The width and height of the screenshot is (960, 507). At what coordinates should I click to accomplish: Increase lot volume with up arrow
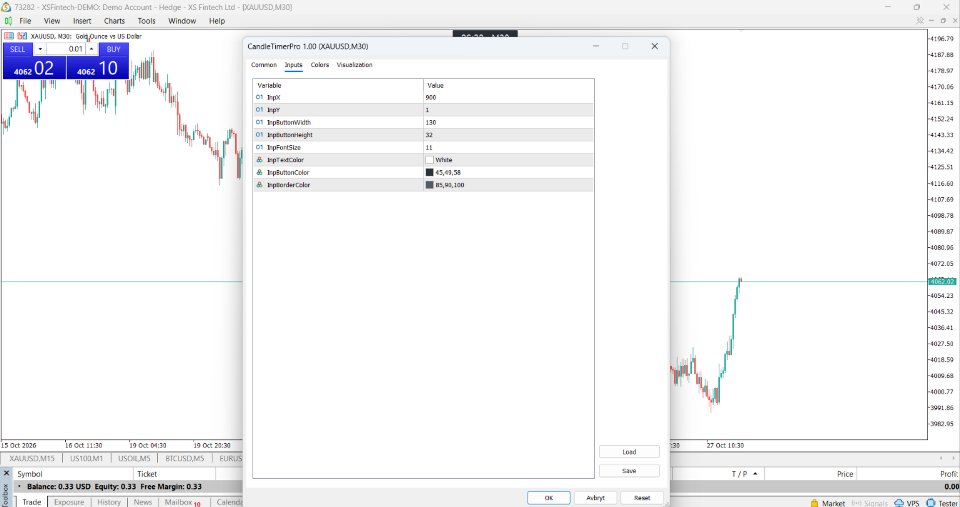[91, 49]
